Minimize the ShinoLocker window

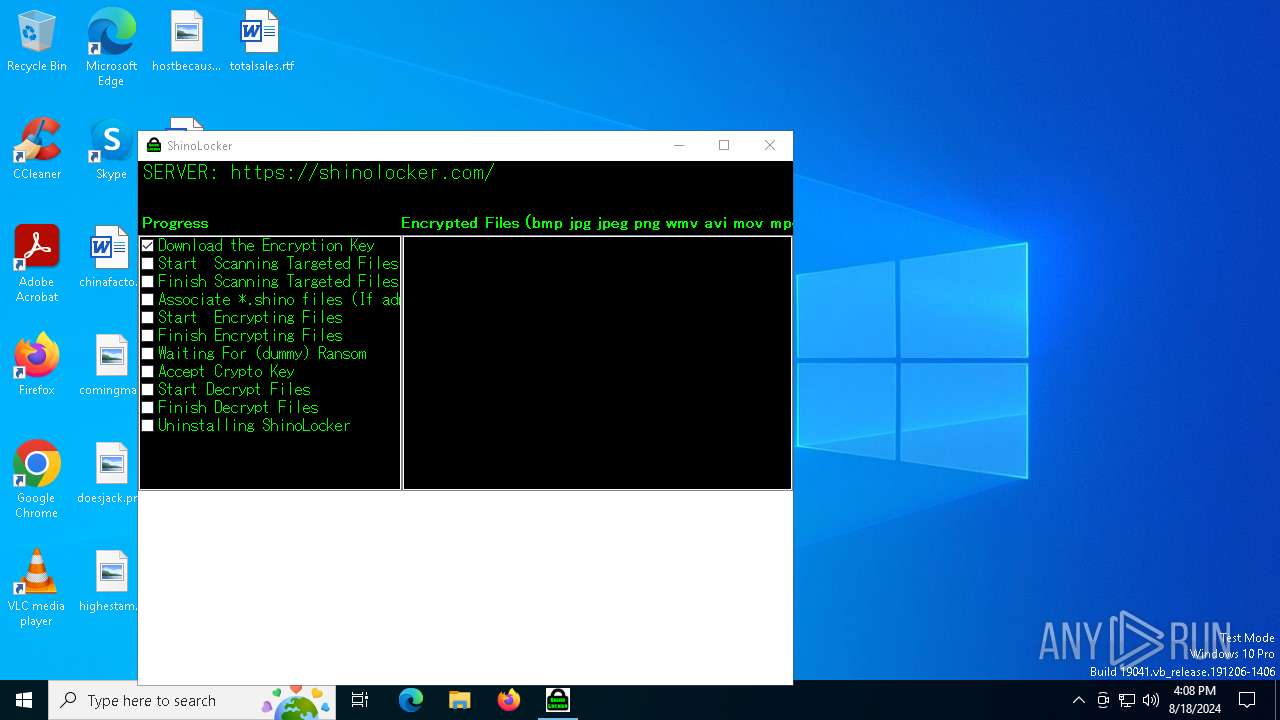tap(679, 145)
